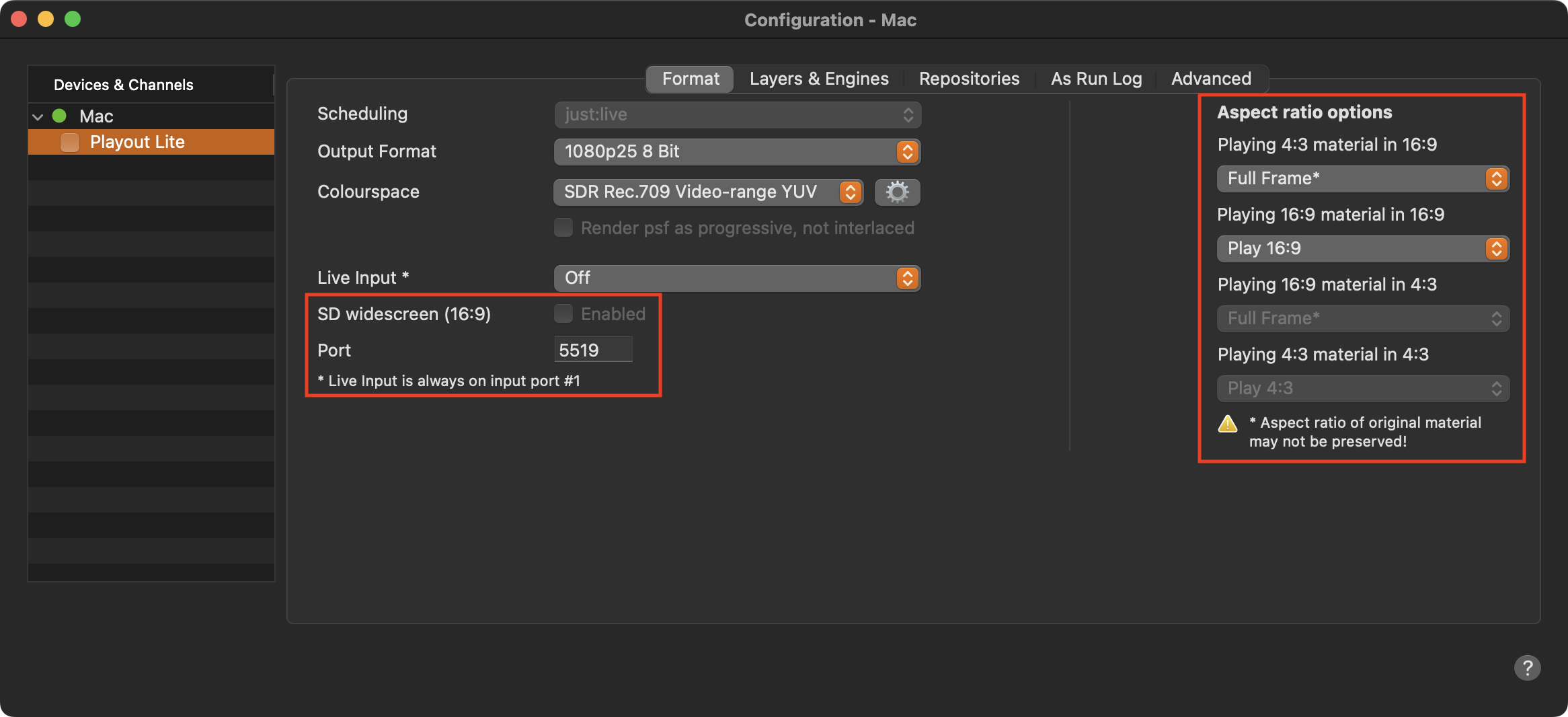The image size is (1568, 717).
Task: Open the Repositories tab
Action: [969, 79]
